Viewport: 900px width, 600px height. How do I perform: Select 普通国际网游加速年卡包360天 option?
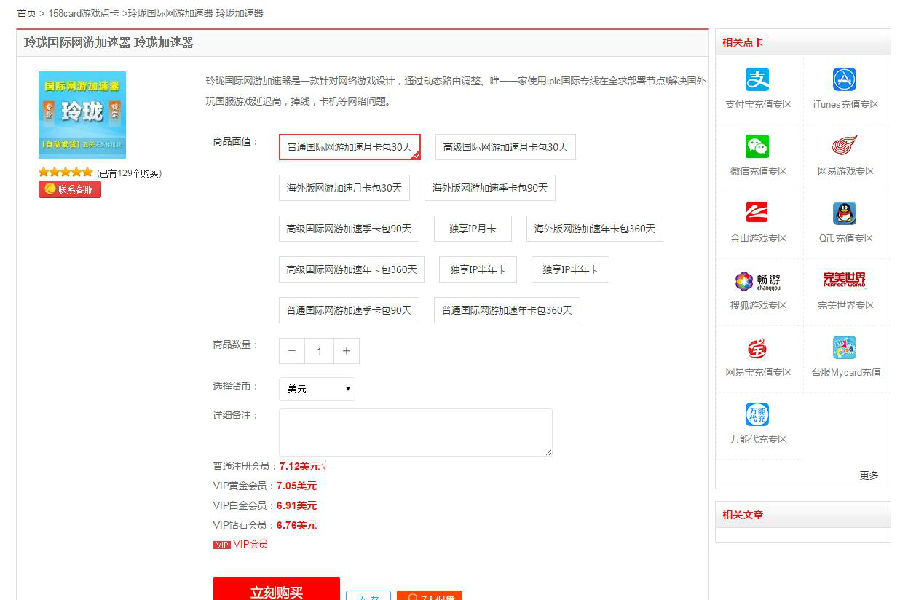point(507,311)
